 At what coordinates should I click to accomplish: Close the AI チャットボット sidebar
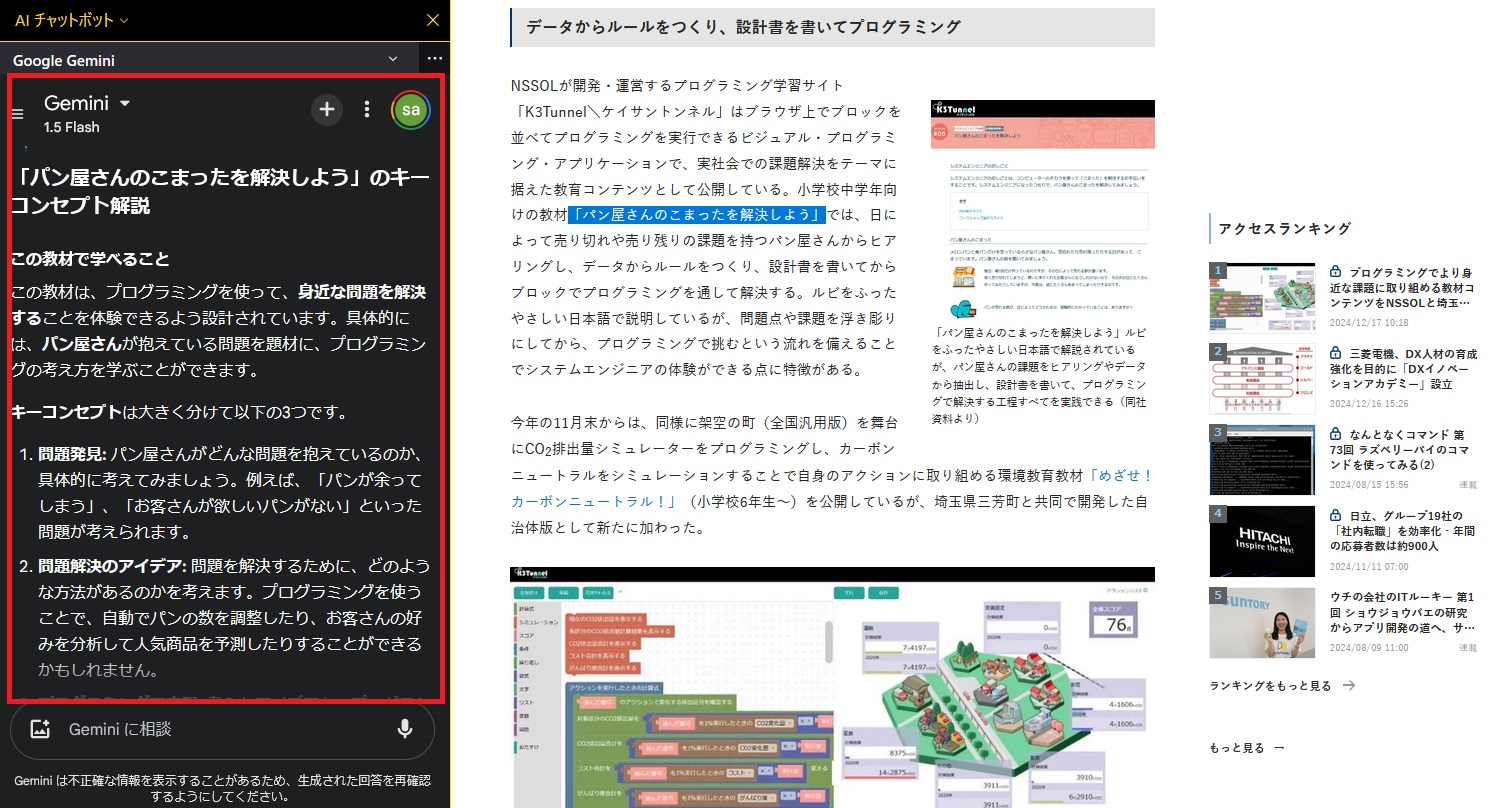(432, 20)
